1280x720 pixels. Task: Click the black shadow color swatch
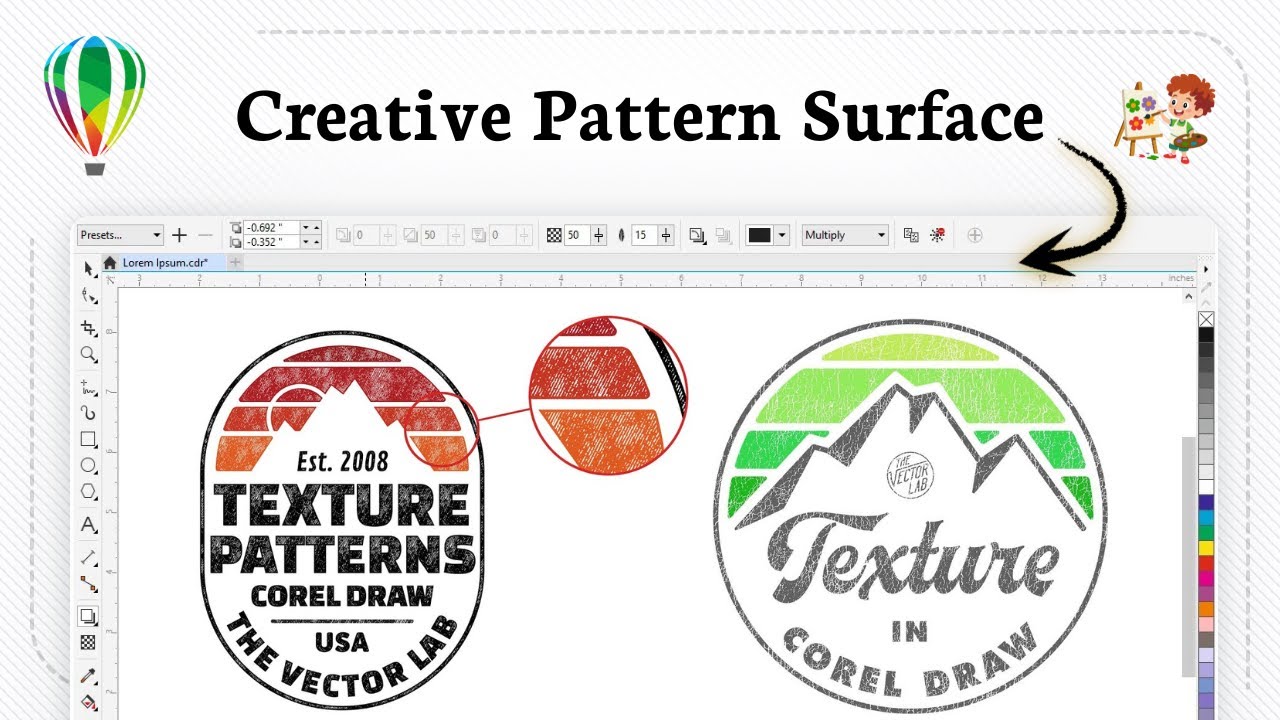[760, 235]
